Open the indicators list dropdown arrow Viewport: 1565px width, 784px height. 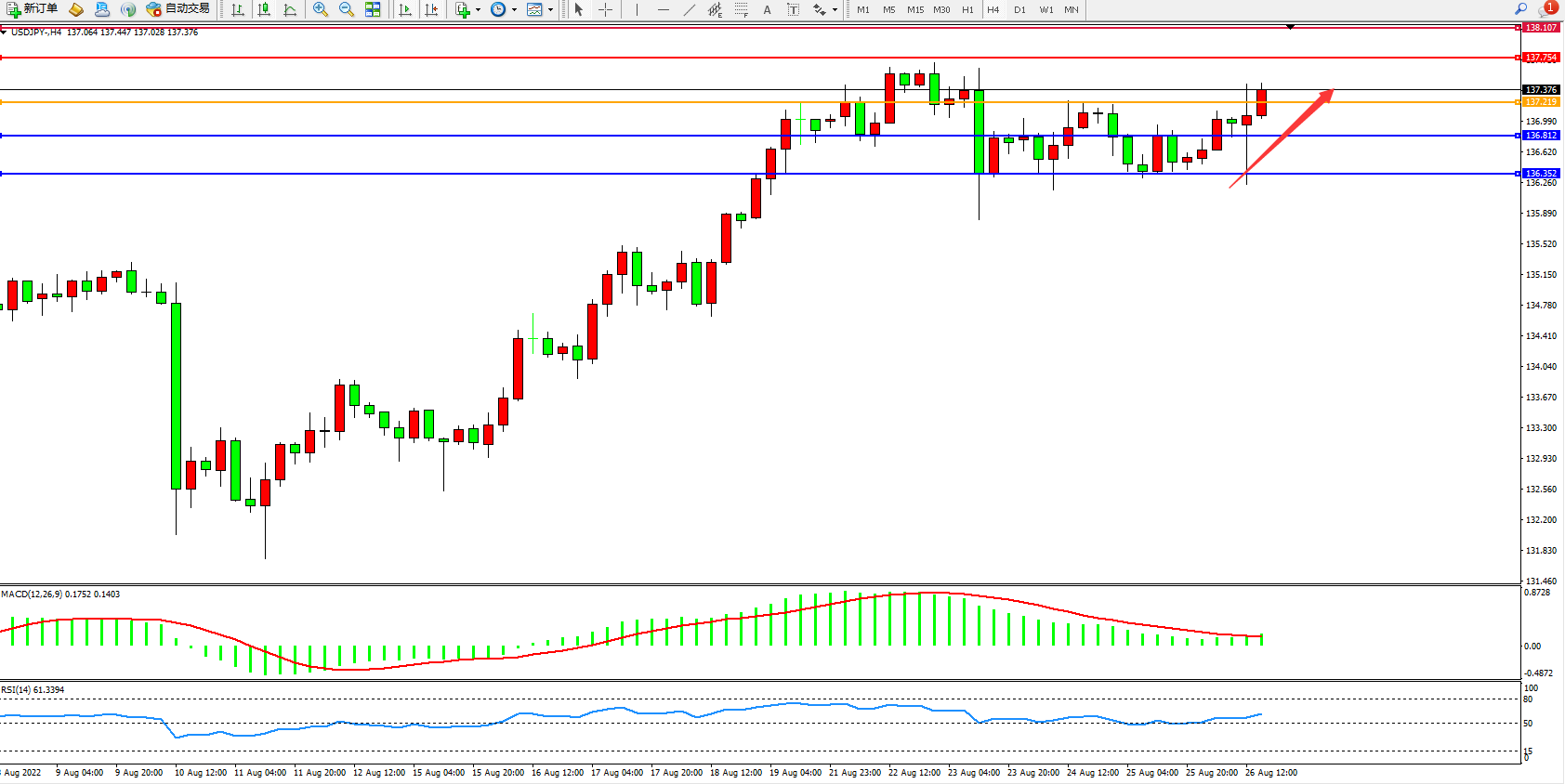click(478, 9)
